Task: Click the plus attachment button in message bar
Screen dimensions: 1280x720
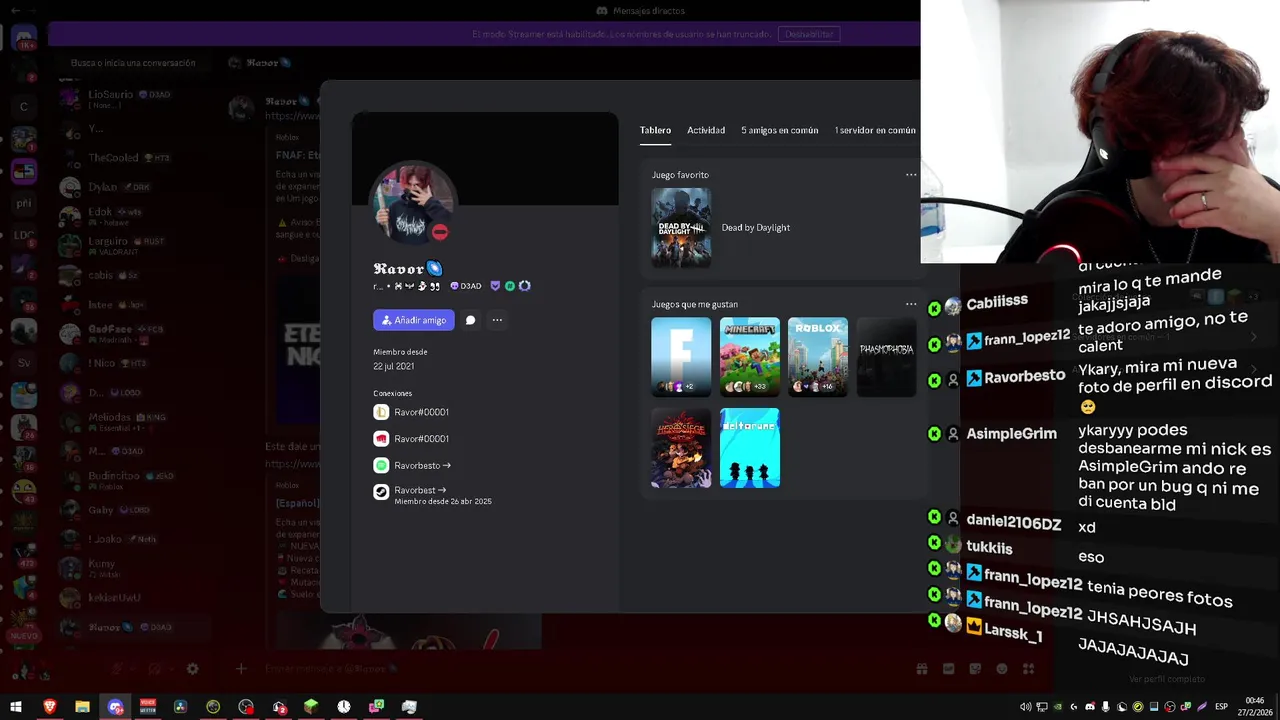Action: [241, 668]
